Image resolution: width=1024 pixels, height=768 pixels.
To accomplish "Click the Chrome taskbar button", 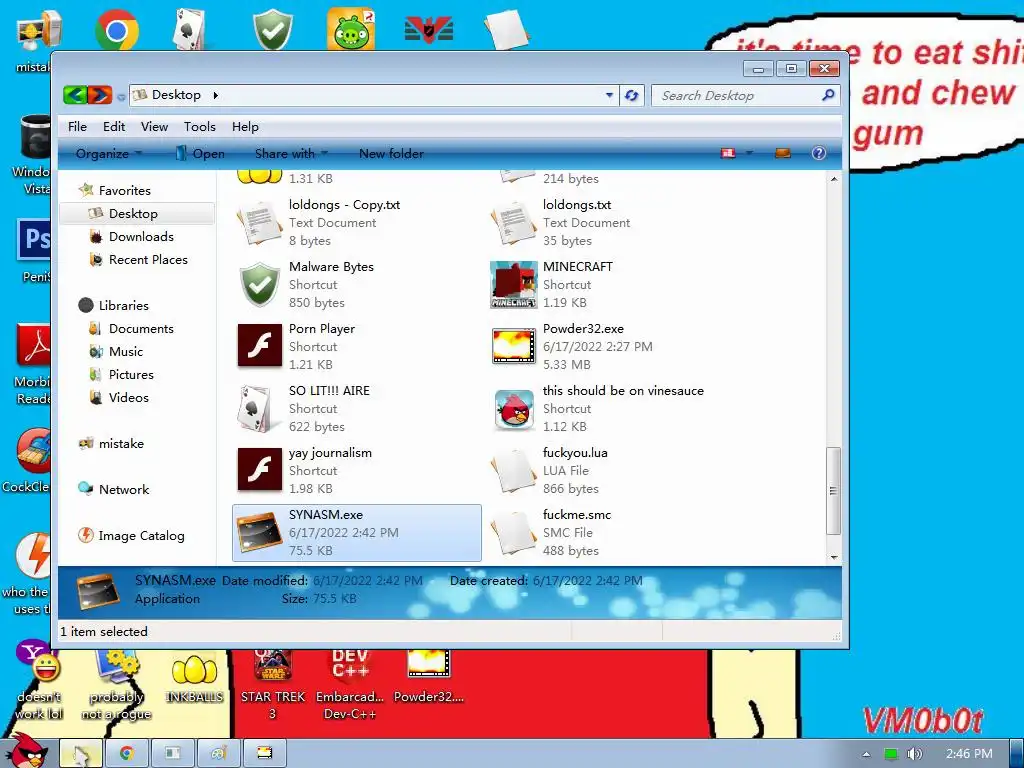I will tap(127, 753).
